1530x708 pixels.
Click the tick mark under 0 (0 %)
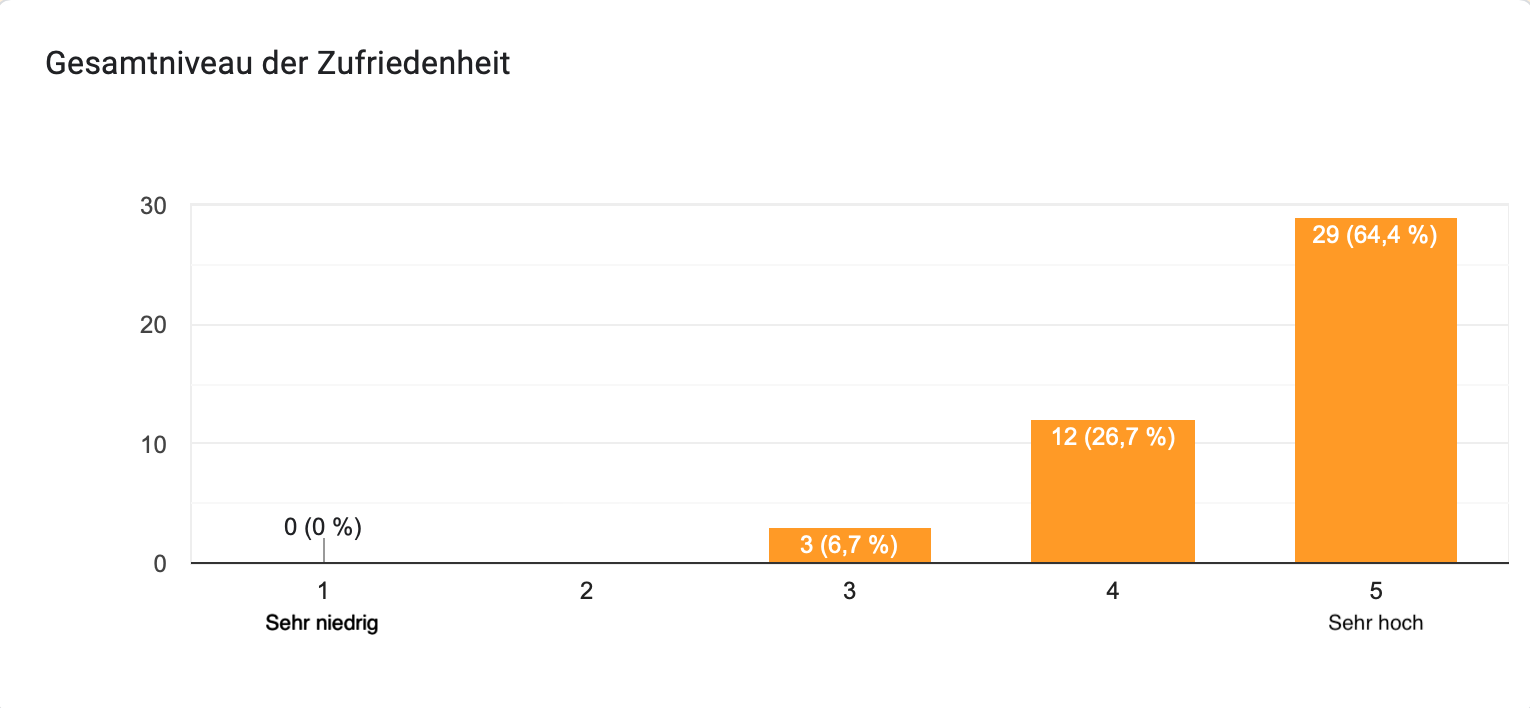[323, 551]
